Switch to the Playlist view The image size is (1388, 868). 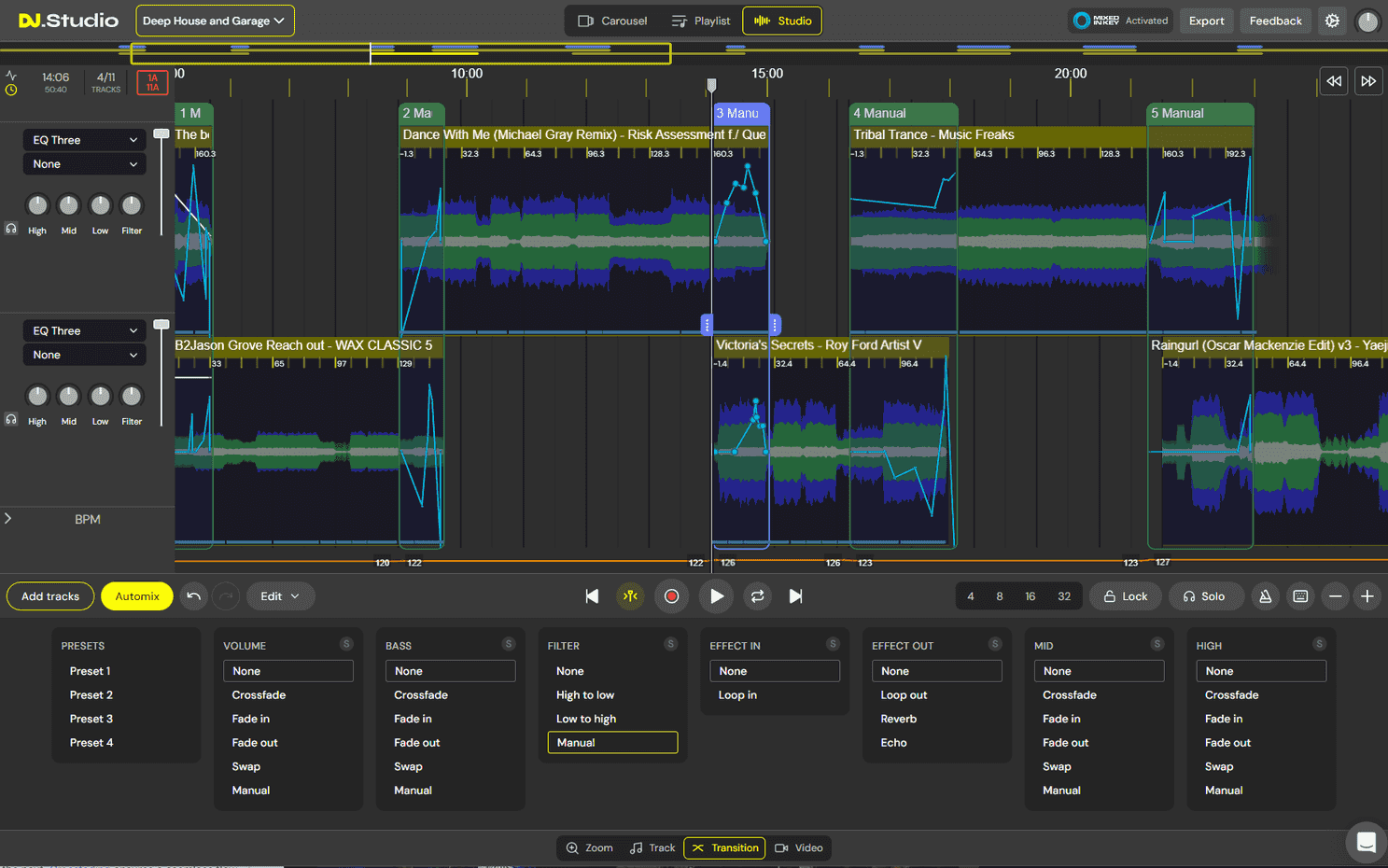pyautogui.click(x=701, y=20)
